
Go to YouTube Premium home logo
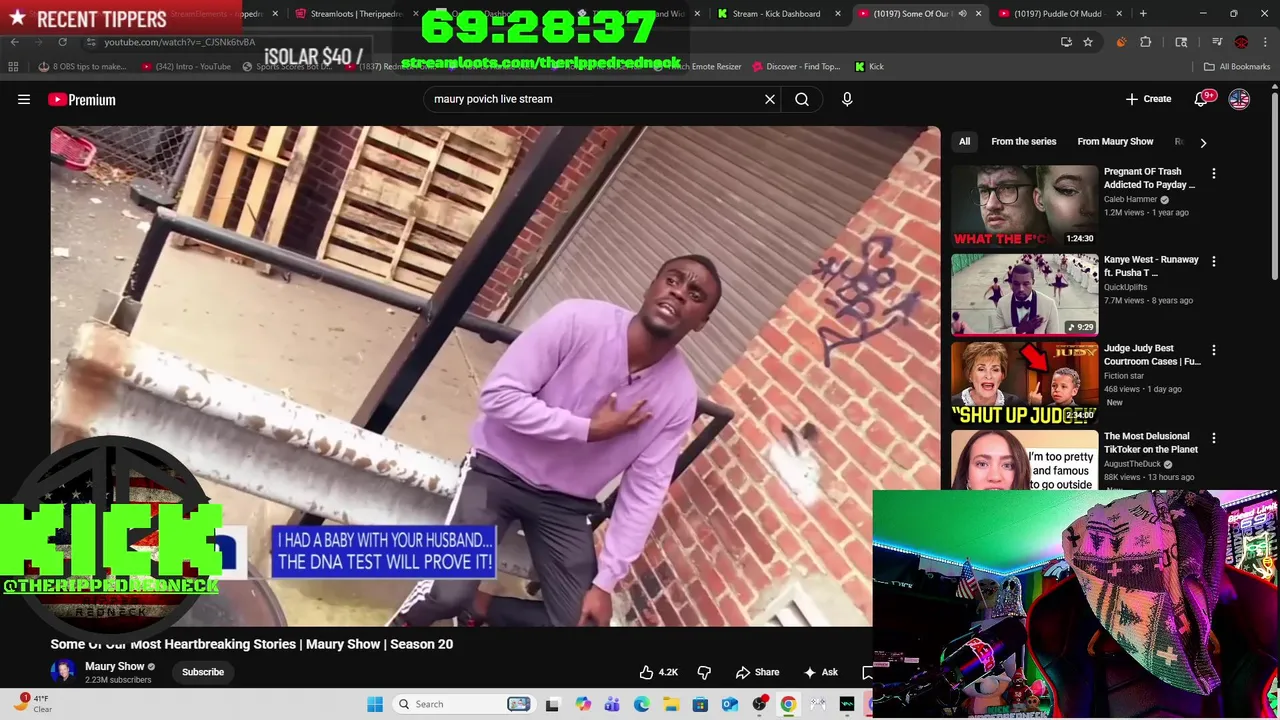click(82, 99)
